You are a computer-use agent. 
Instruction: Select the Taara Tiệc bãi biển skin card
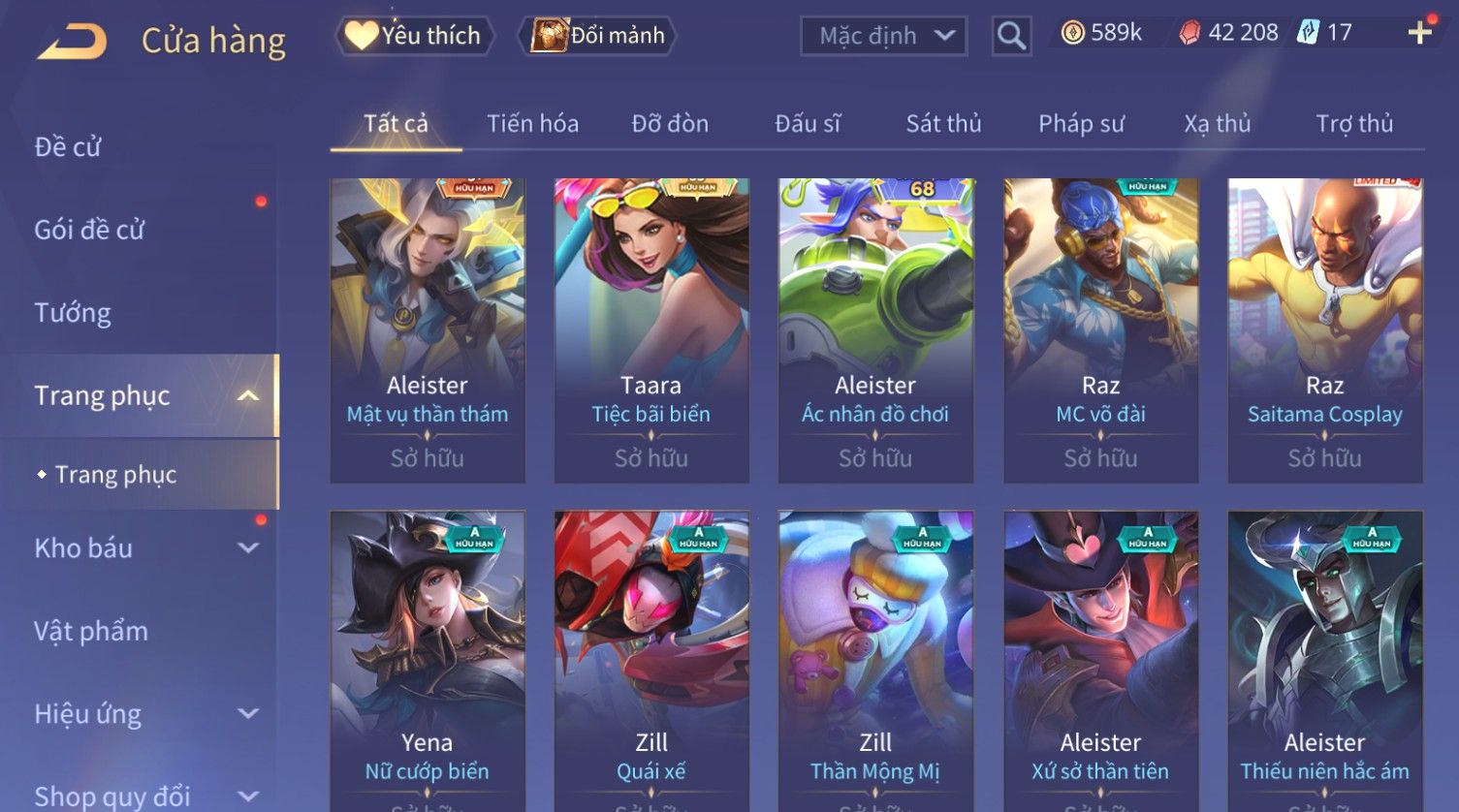pyautogui.click(x=651, y=329)
